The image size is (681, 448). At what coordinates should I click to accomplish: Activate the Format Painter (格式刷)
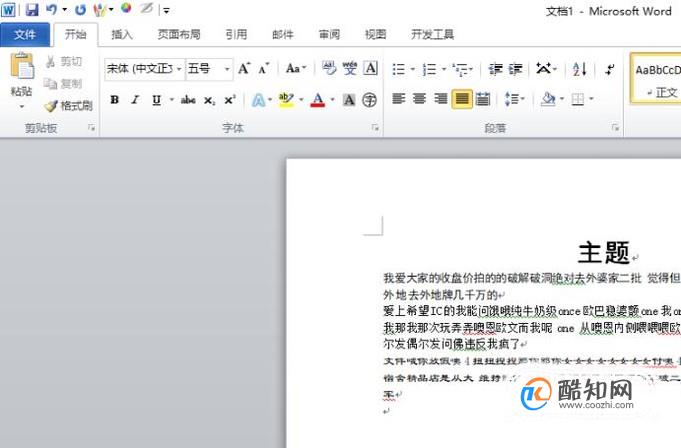coord(69,105)
